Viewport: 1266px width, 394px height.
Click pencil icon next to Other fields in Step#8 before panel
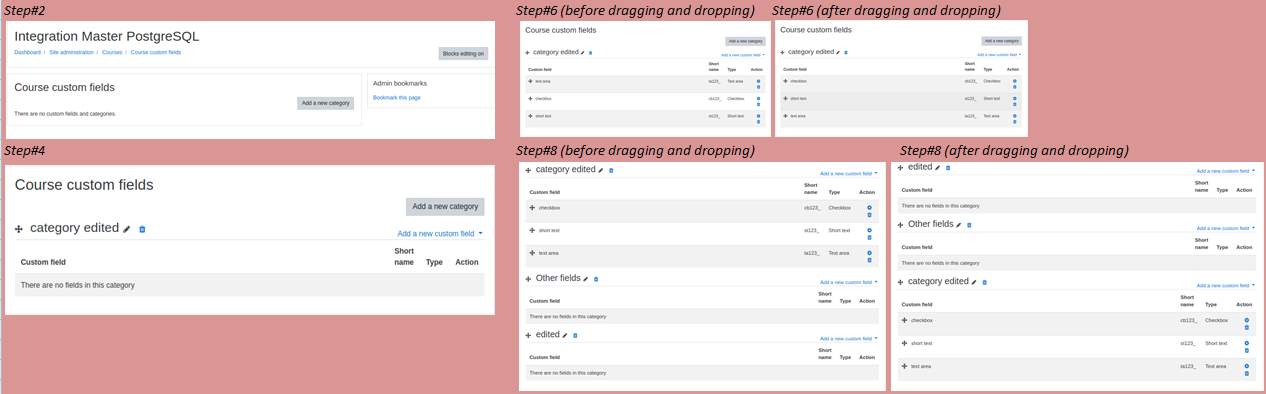(587, 279)
